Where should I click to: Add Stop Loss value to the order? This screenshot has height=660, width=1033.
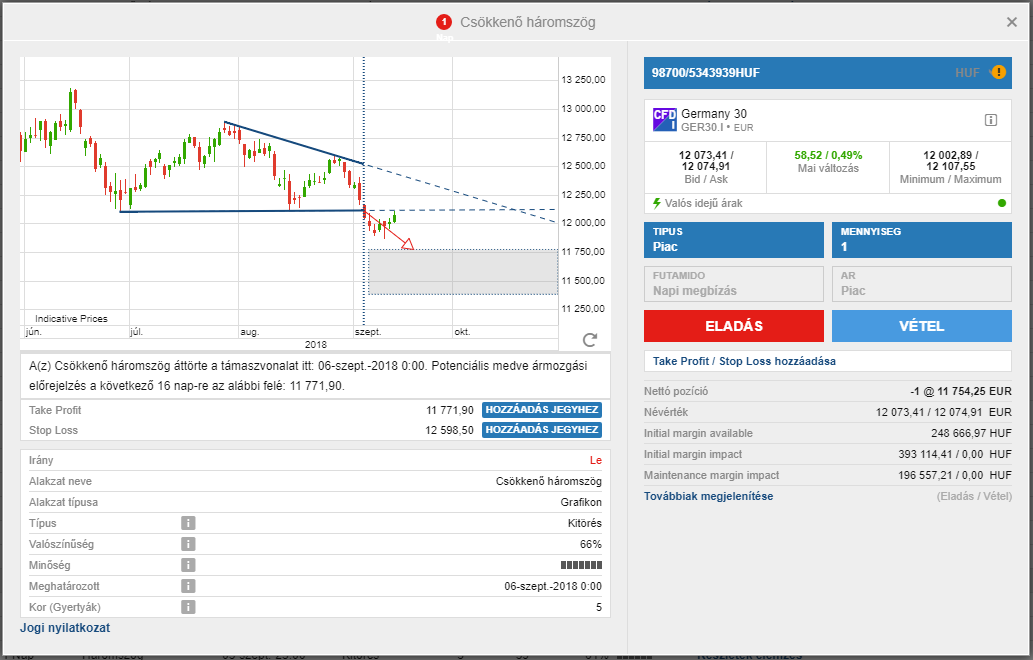[541, 430]
